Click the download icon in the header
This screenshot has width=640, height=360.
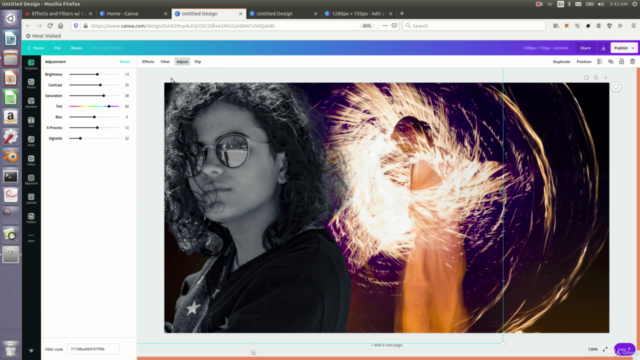(x=603, y=48)
